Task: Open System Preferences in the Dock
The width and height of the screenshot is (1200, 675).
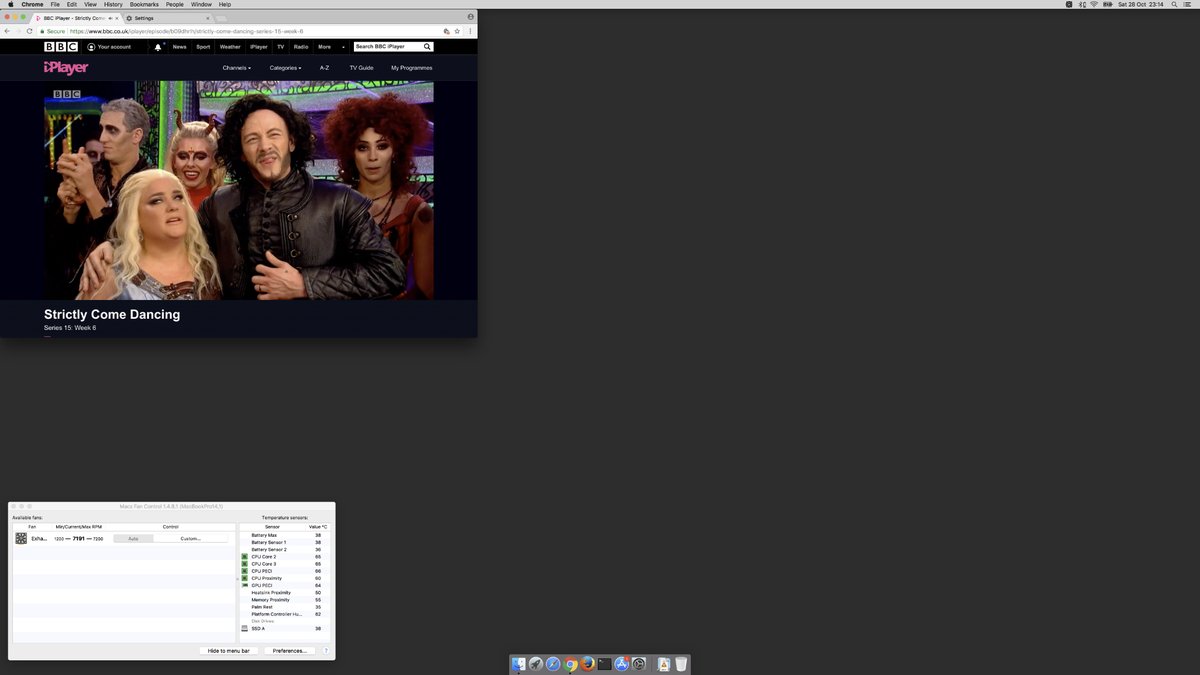Action: pyautogui.click(x=638, y=664)
